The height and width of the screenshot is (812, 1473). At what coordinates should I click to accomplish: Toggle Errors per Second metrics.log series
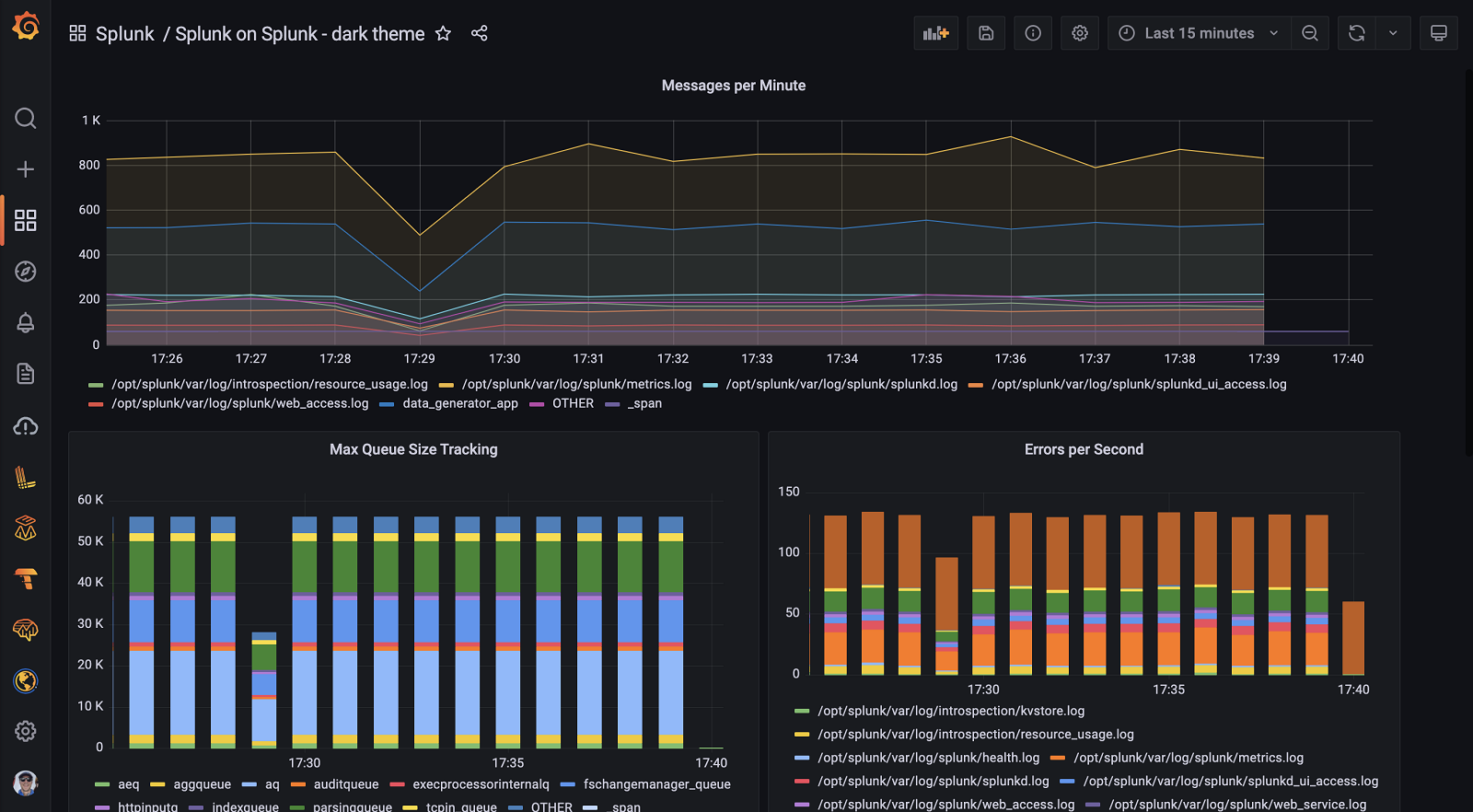click(x=1189, y=758)
